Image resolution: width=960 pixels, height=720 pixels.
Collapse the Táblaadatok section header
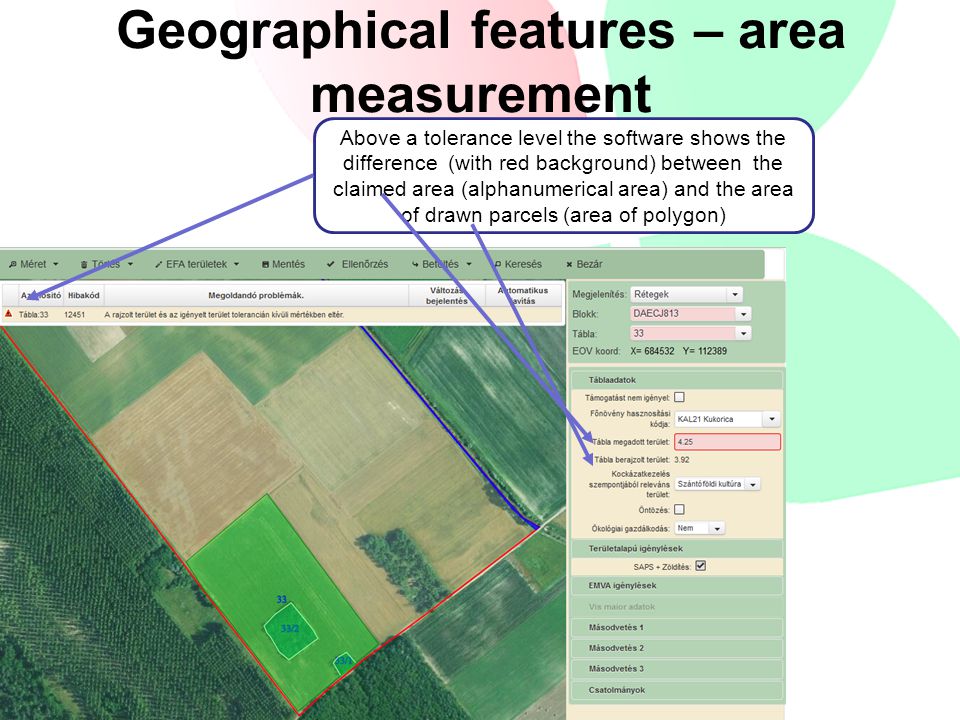tap(677, 380)
